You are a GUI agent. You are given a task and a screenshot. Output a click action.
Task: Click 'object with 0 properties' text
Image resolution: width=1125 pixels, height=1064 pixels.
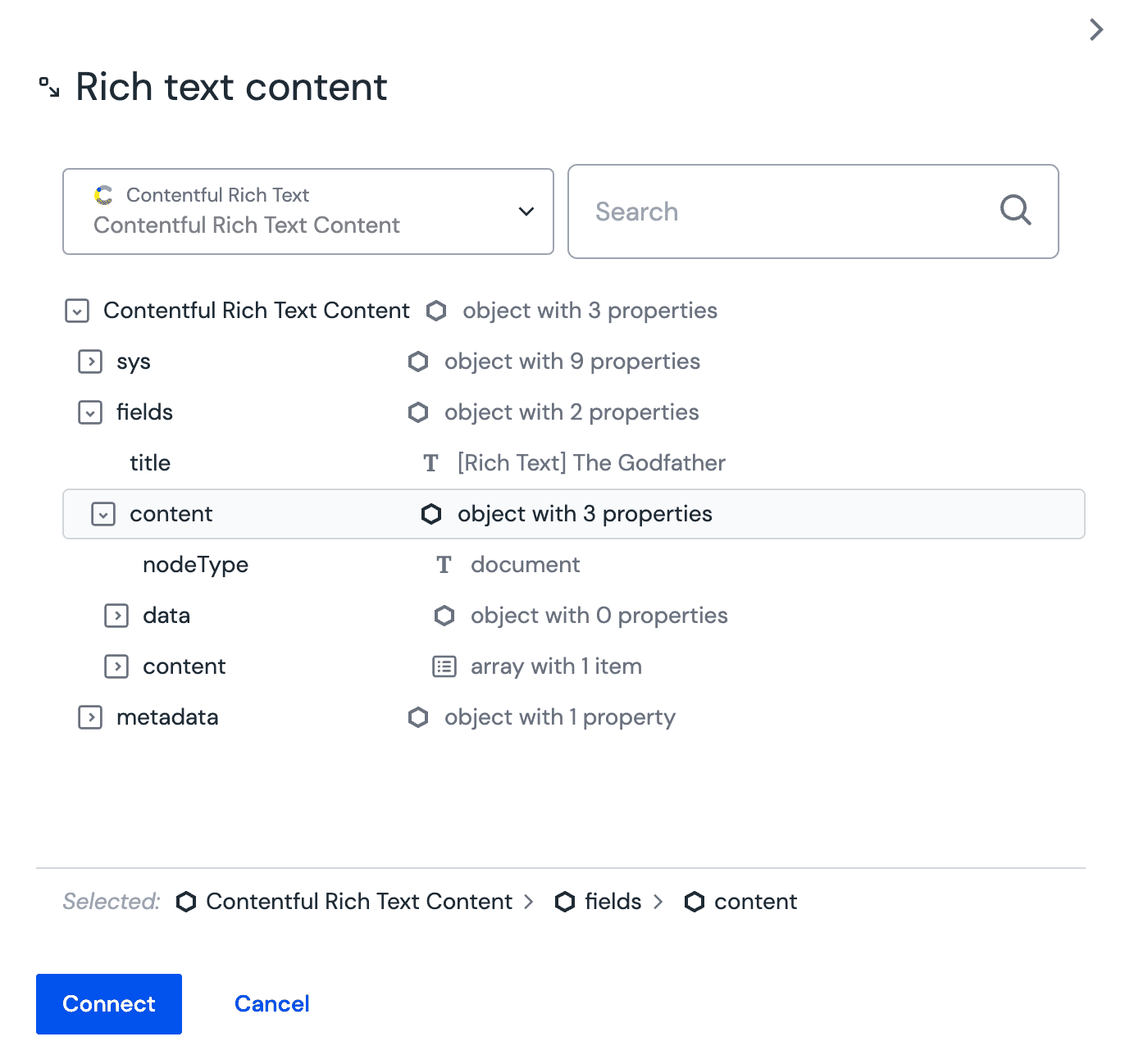click(599, 616)
